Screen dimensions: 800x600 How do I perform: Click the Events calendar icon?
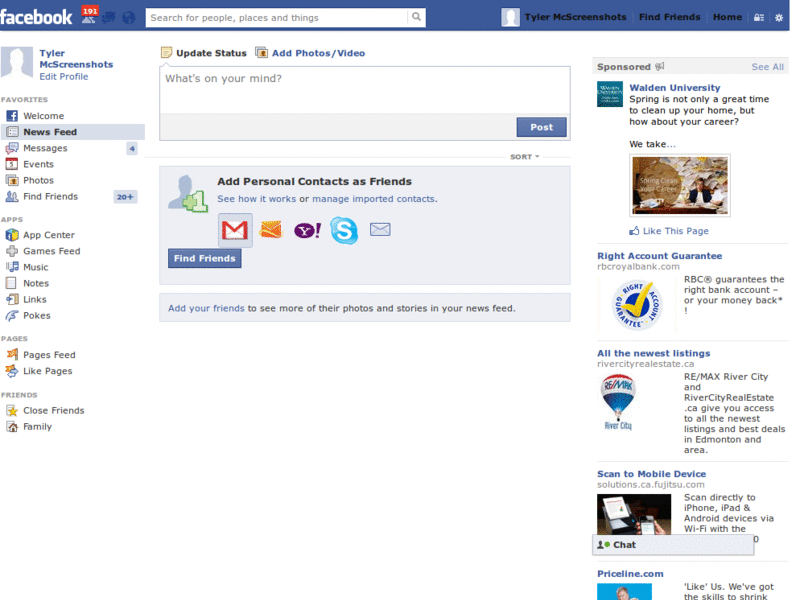click(x=12, y=164)
